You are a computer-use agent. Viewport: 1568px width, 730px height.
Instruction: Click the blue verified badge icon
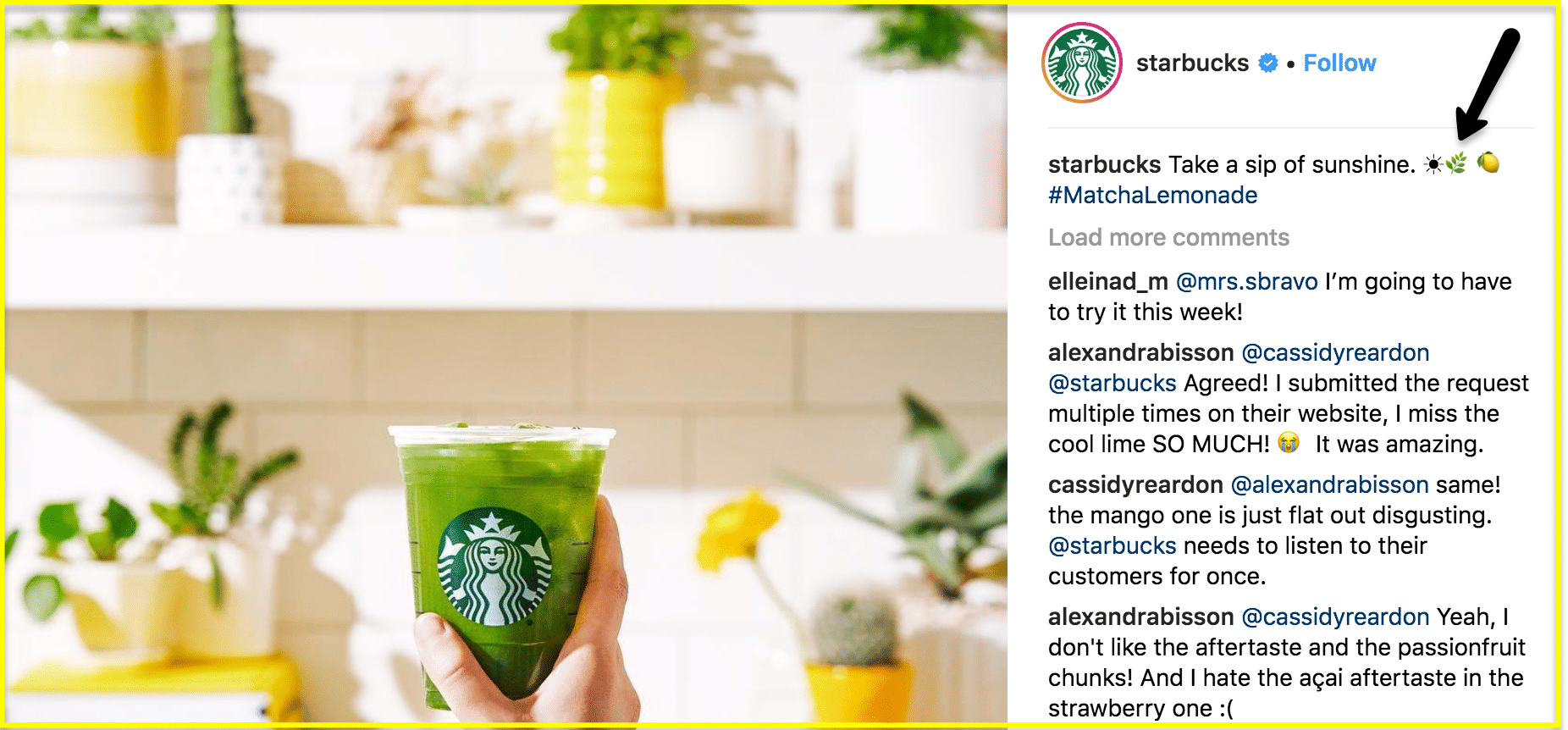pyautogui.click(x=1267, y=63)
